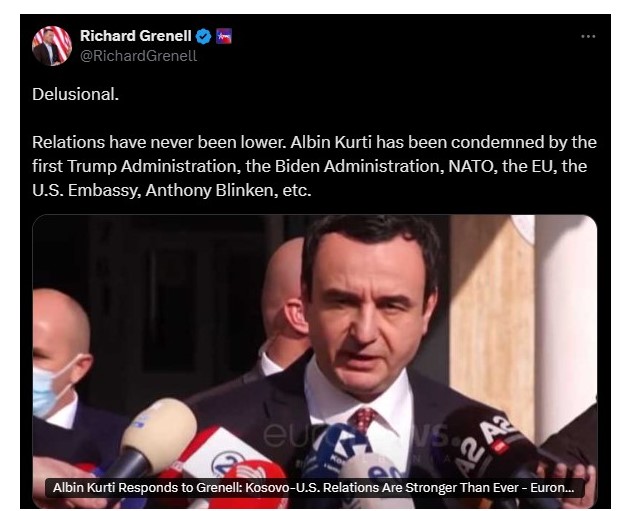Click the round profile avatar with flags

pyautogui.click(x=52, y=46)
